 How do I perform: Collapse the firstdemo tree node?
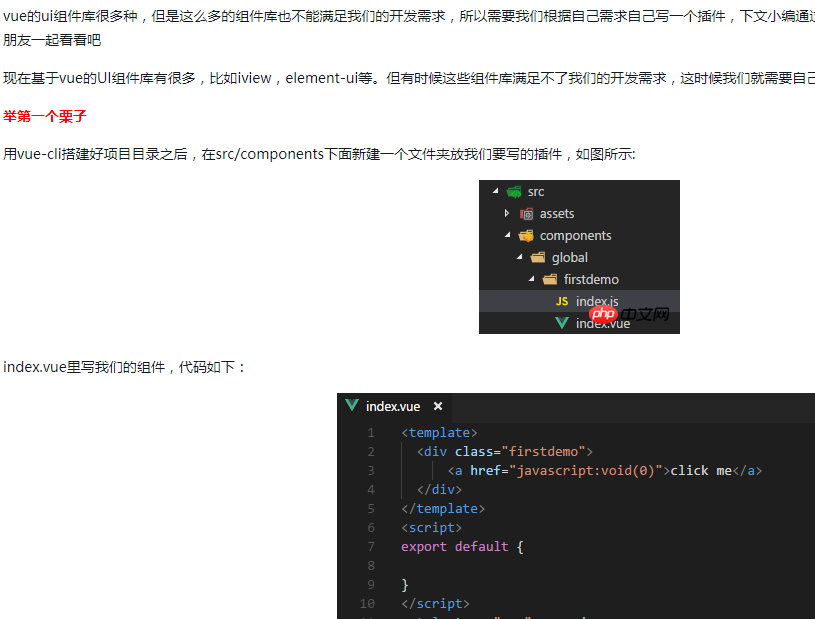click(530, 279)
